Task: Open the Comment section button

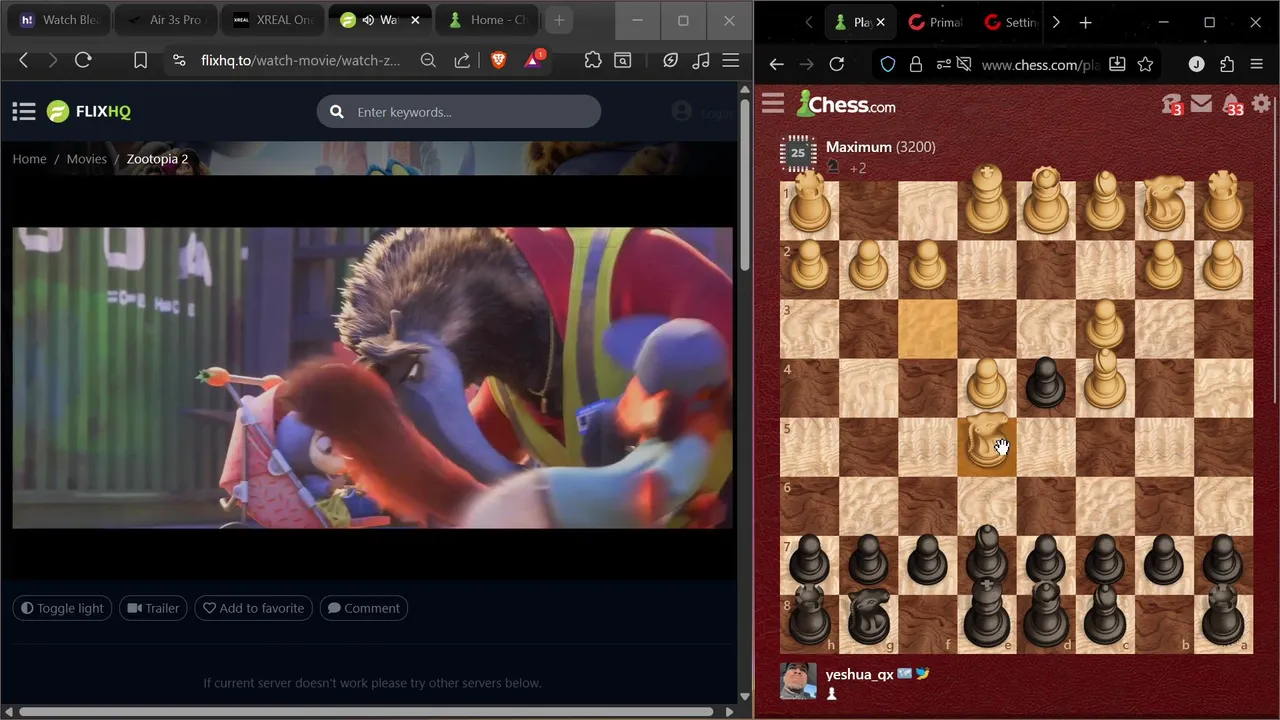Action: tap(364, 608)
